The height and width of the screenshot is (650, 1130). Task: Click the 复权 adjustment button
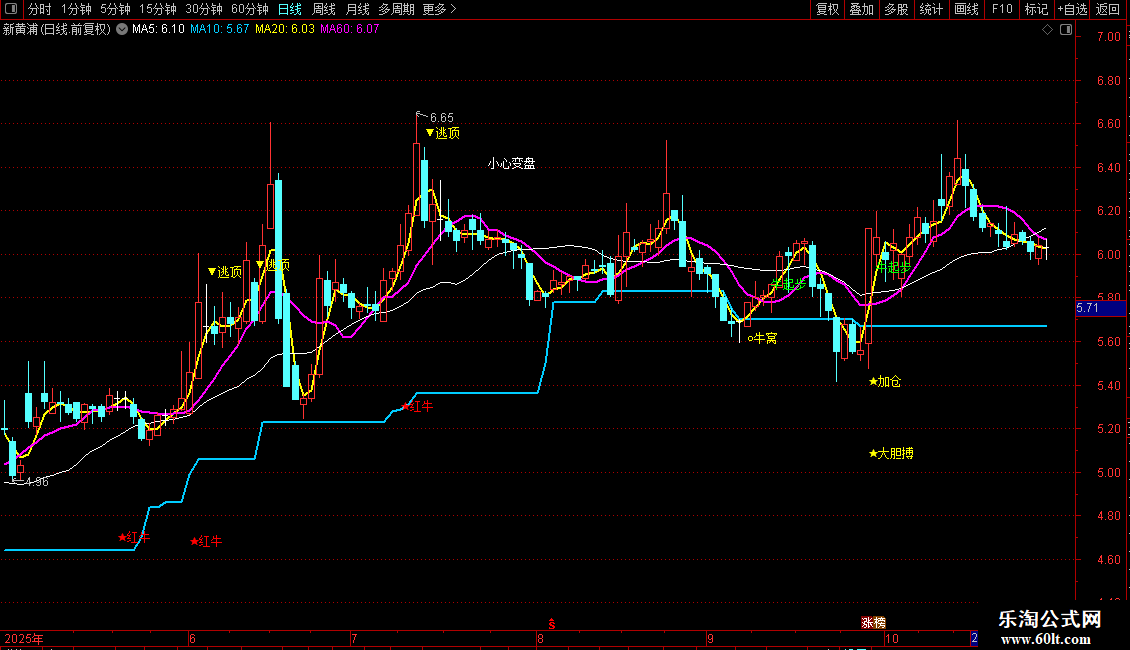coord(827,9)
